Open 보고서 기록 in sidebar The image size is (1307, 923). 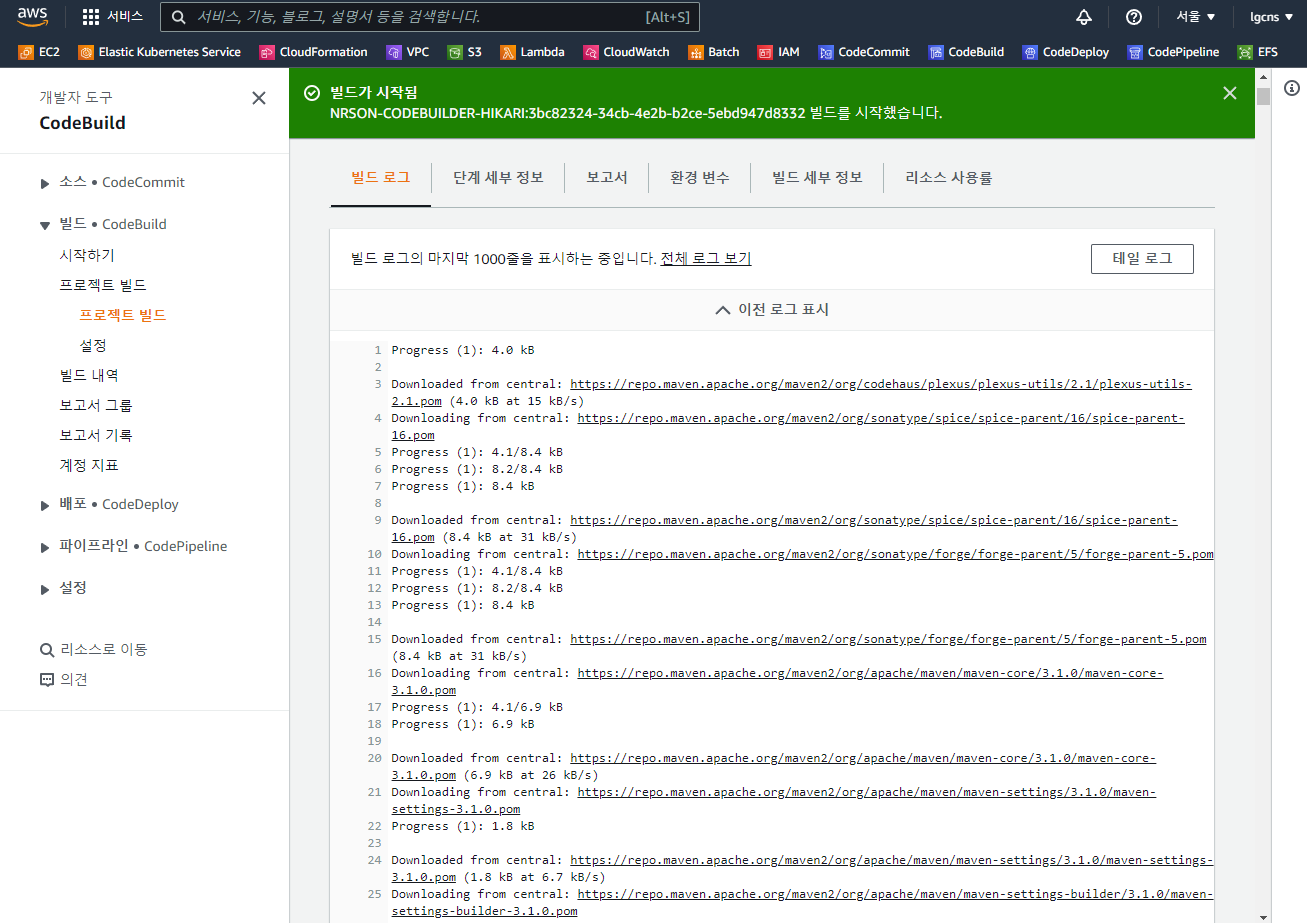coord(96,435)
